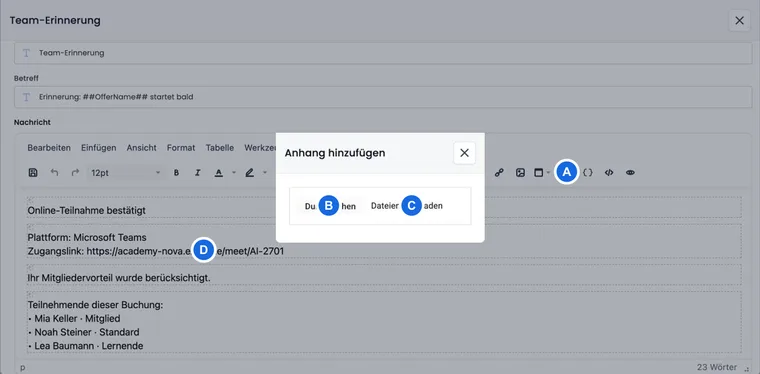Insert a link with chain icon
This screenshot has width=760, height=374.
coord(499,172)
